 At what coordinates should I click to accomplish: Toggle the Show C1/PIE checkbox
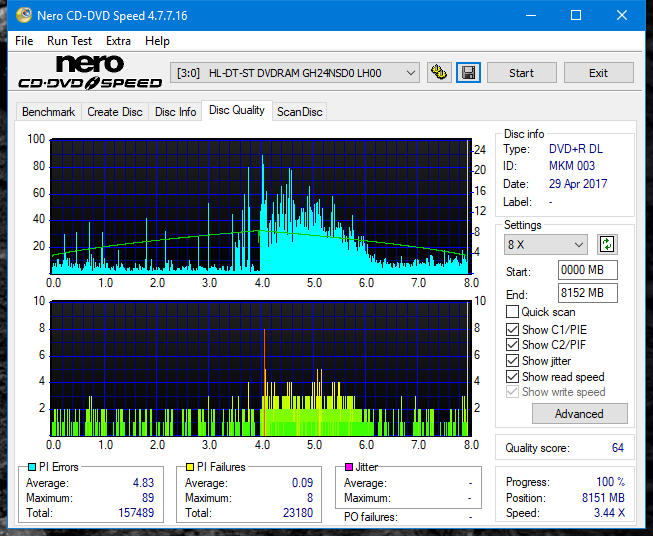(x=512, y=329)
